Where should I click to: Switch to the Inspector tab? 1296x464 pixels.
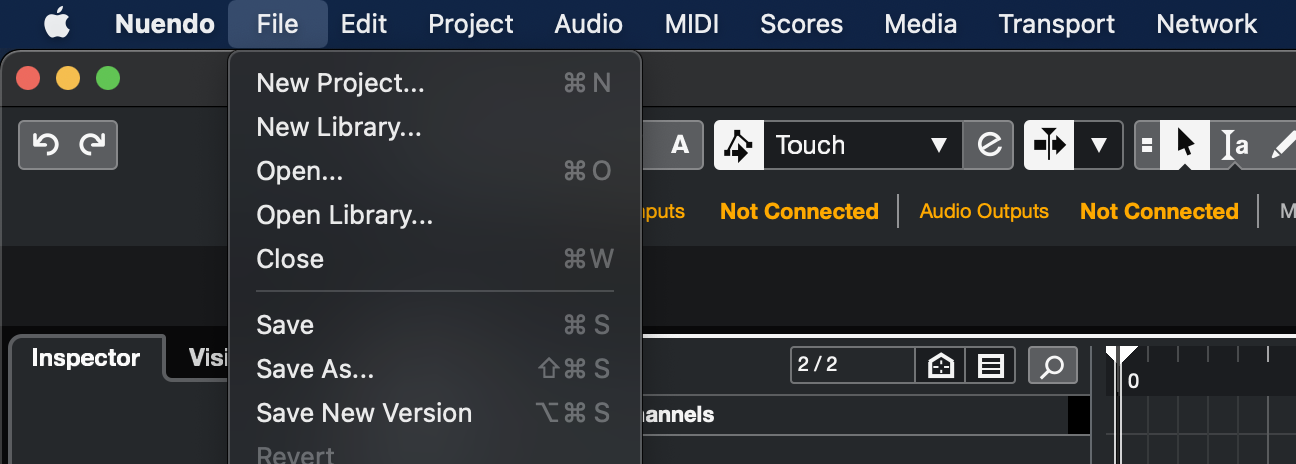point(86,358)
